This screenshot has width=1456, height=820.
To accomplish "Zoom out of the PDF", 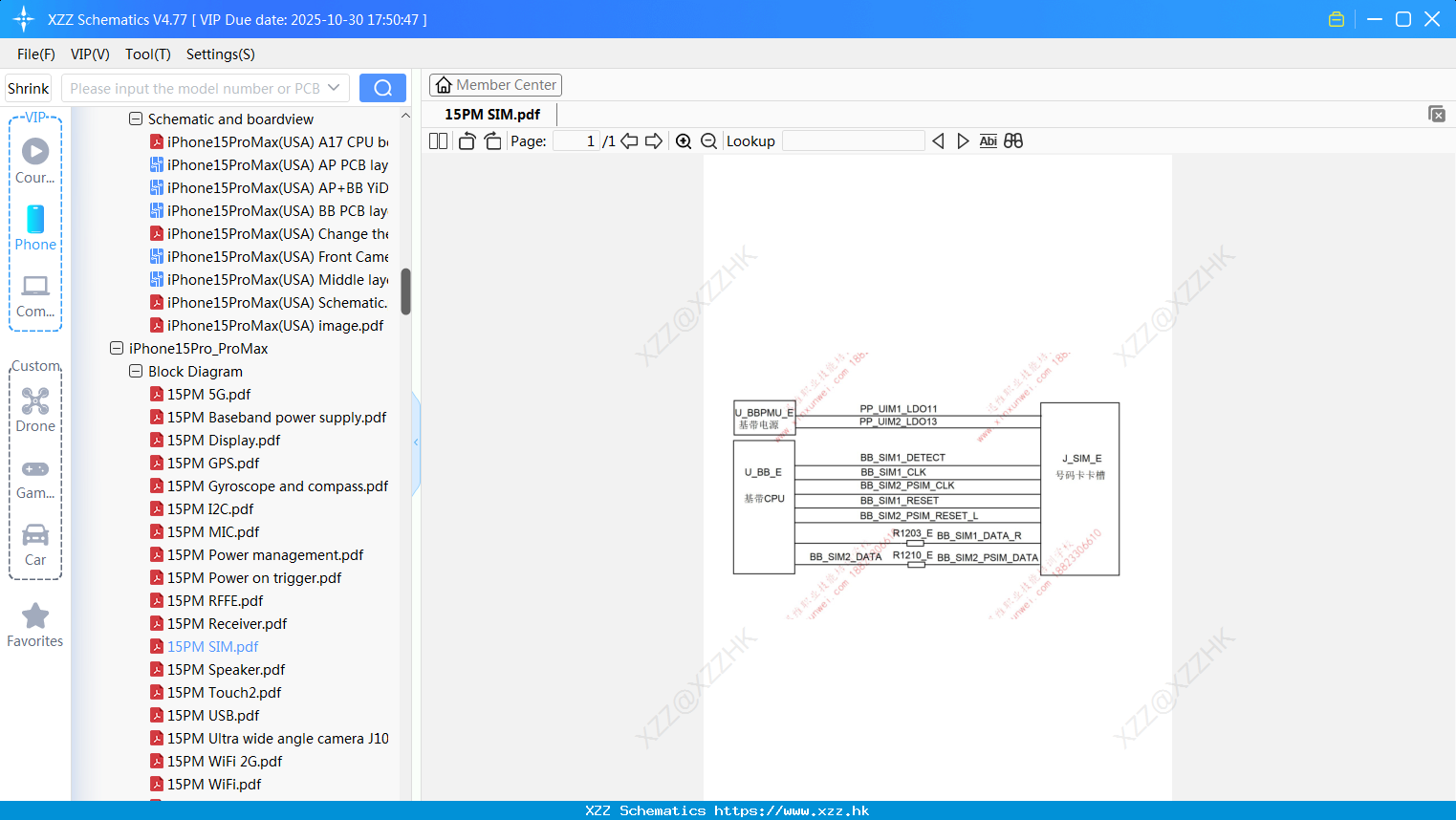I will coord(708,140).
